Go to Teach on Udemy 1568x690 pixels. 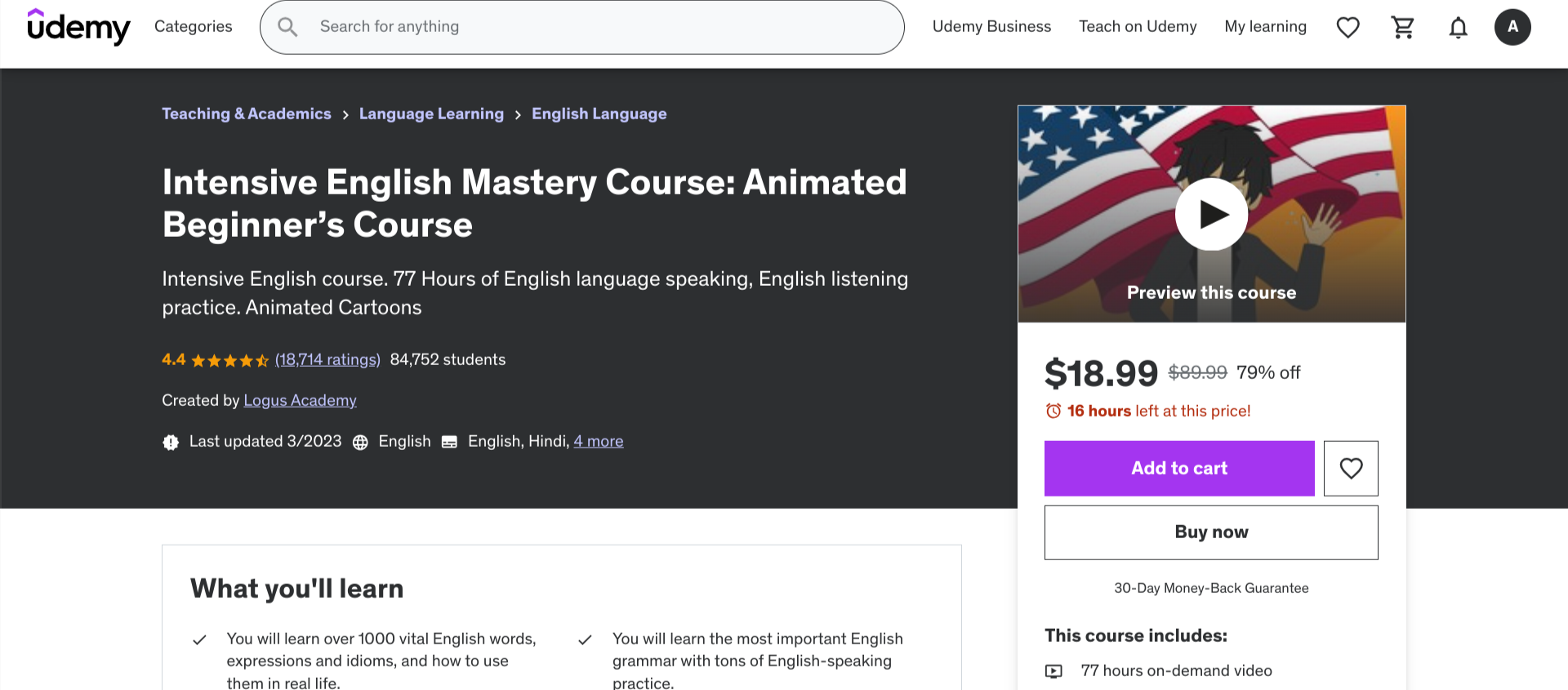coord(1138,27)
